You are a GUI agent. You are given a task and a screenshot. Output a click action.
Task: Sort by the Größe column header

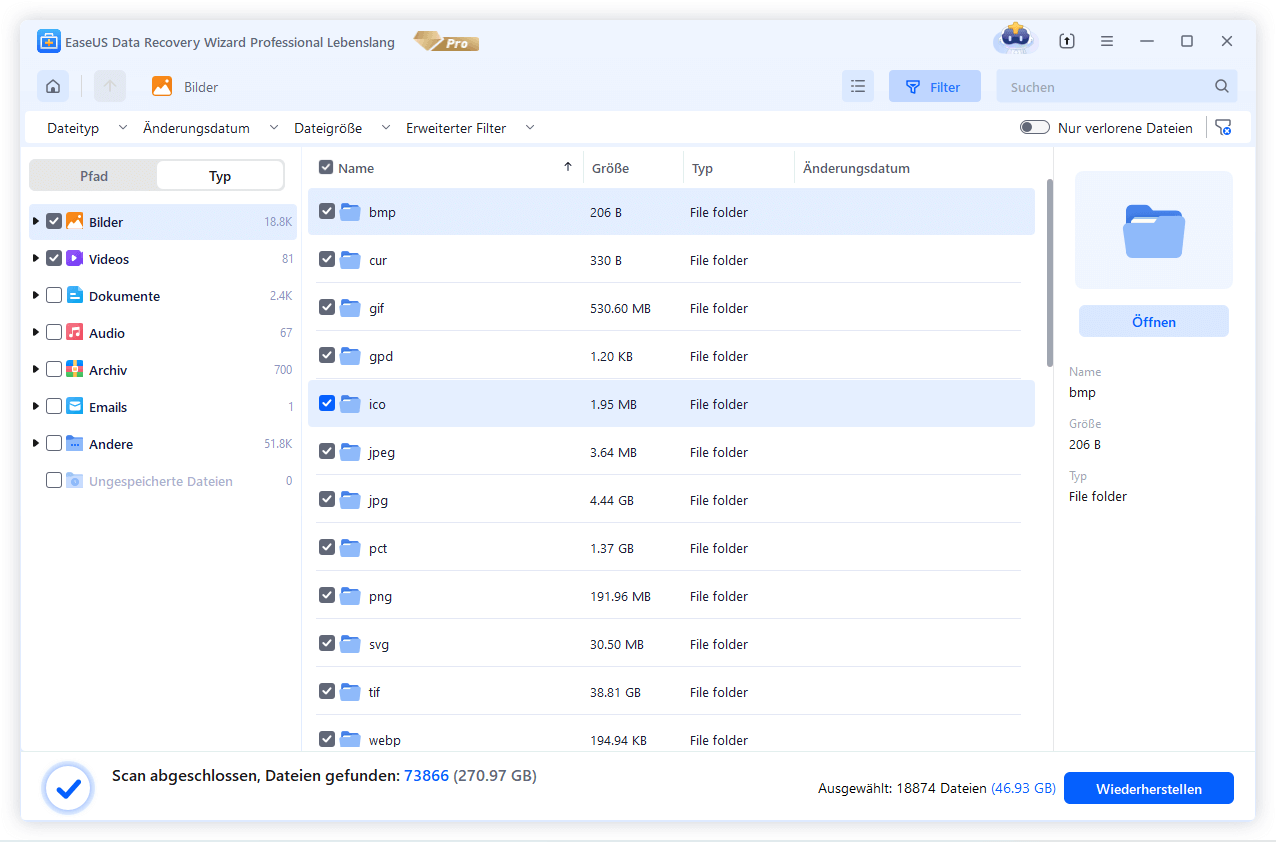pos(610,168)
